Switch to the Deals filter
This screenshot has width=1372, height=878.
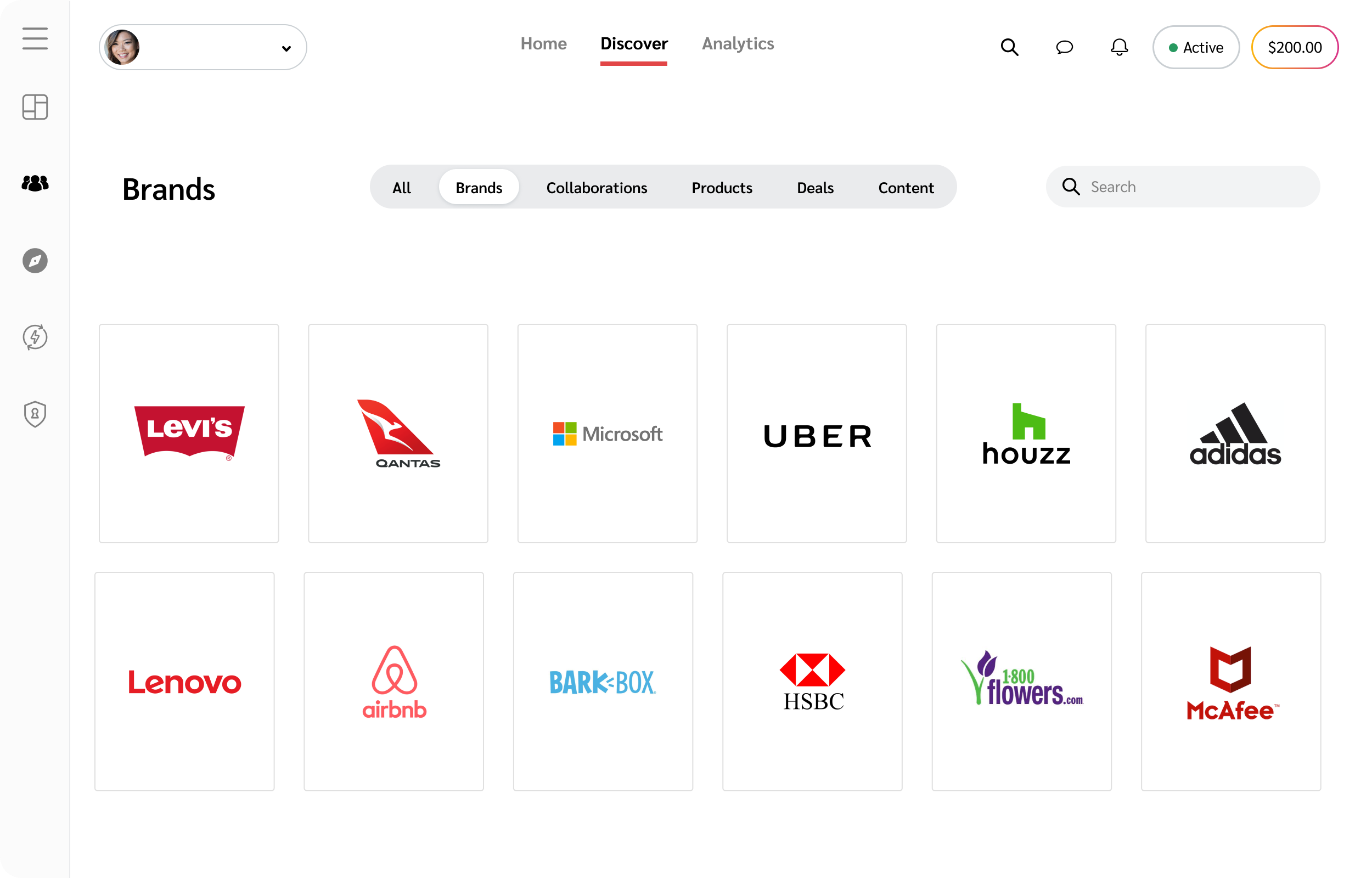pyautogui.click(x=814, y=188)
